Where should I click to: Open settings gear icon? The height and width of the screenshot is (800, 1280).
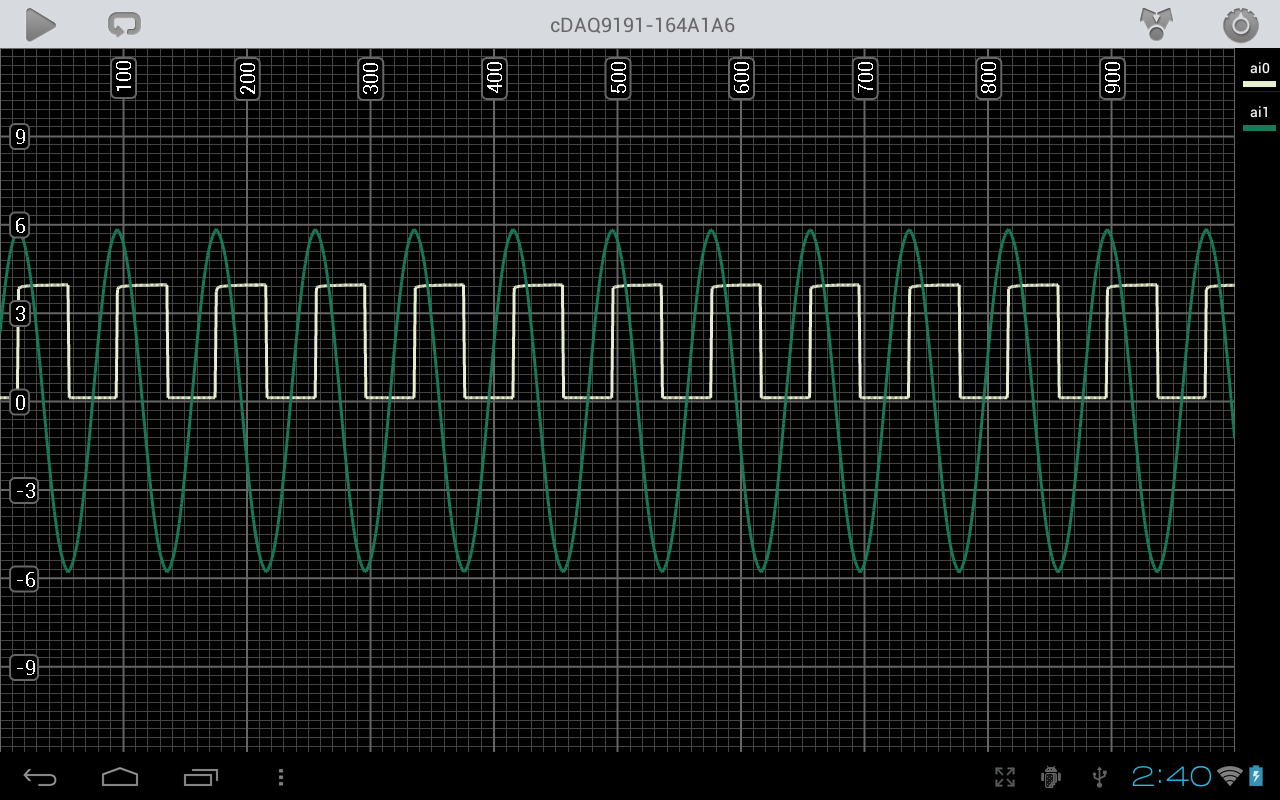pos(1240,25)
